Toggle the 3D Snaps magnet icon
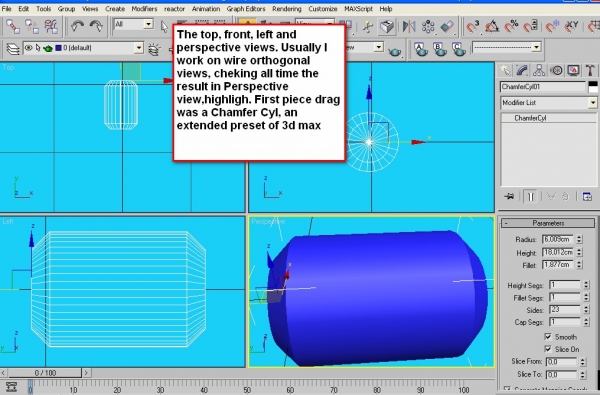The width and height of the screenshot is (600, 395). click(473, 27)
